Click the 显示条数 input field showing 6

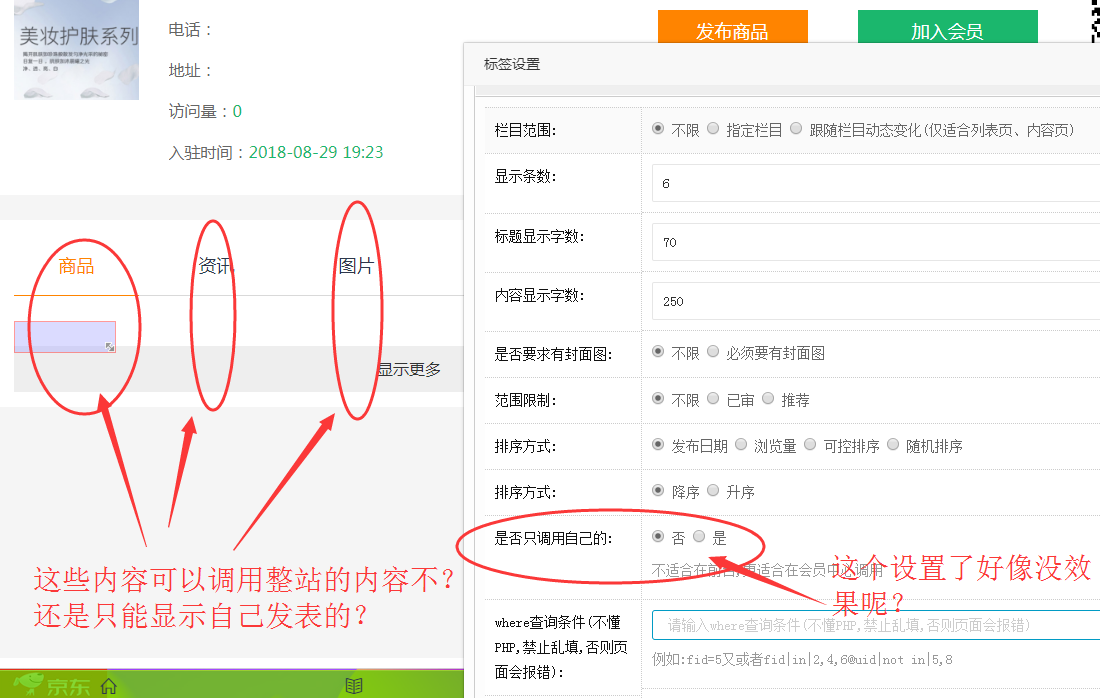pyautogui.click(x=875, y=184)
